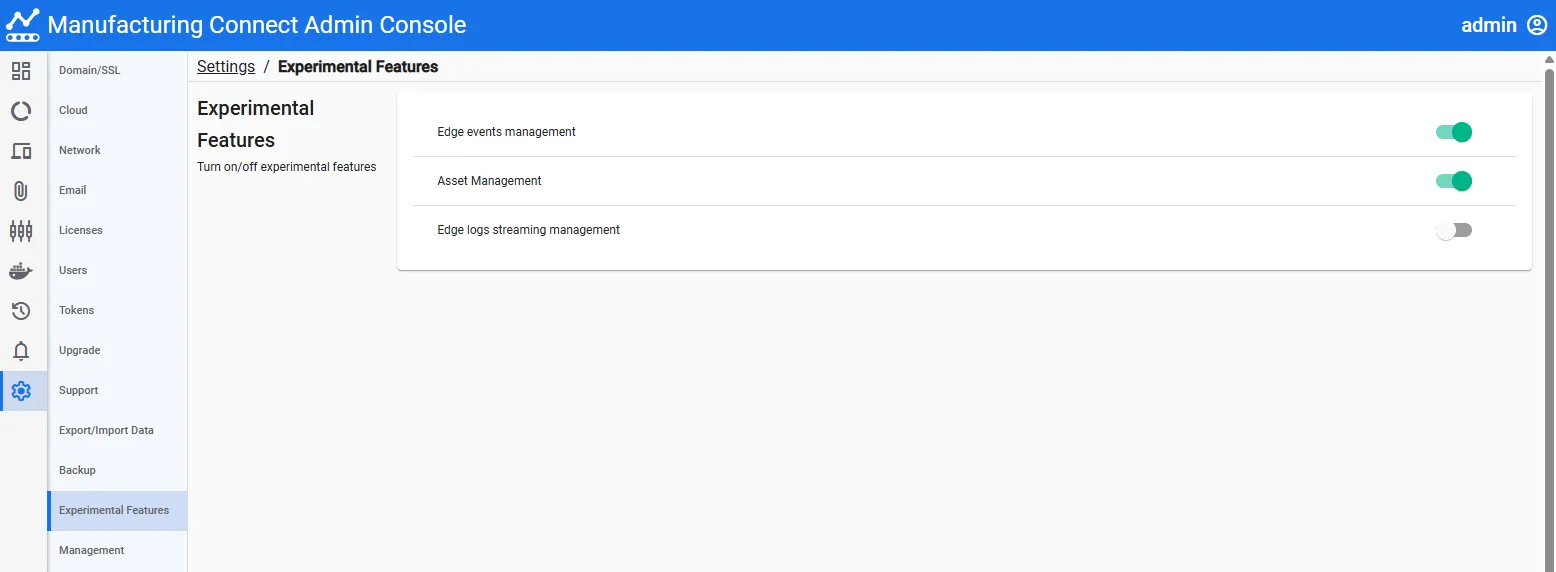1556x572 pixels.
Task: Turn off the Asset Management toggle
Action: pos(1454,181)
